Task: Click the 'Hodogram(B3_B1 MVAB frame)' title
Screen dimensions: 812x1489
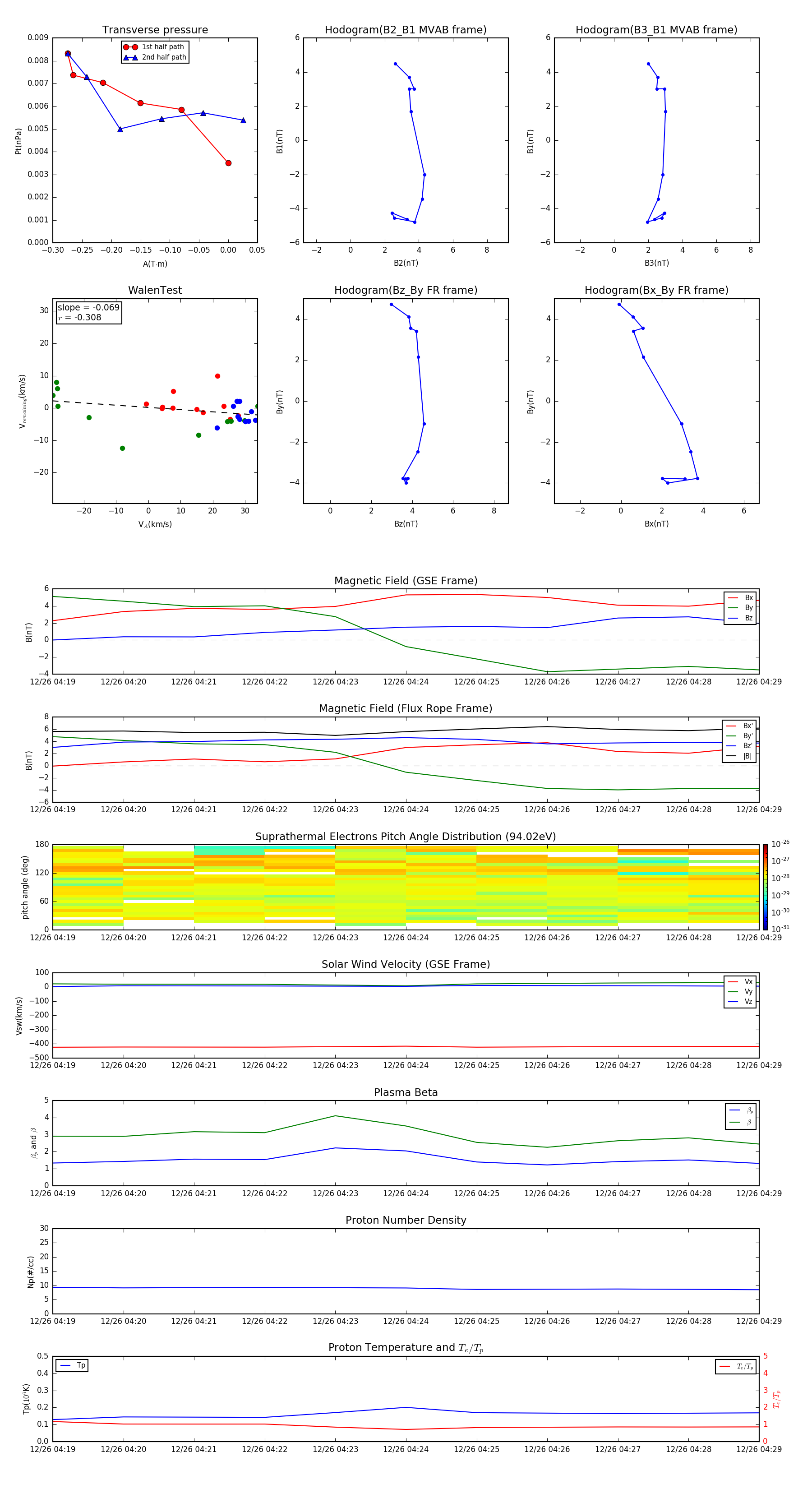Action: coord(656,30)
